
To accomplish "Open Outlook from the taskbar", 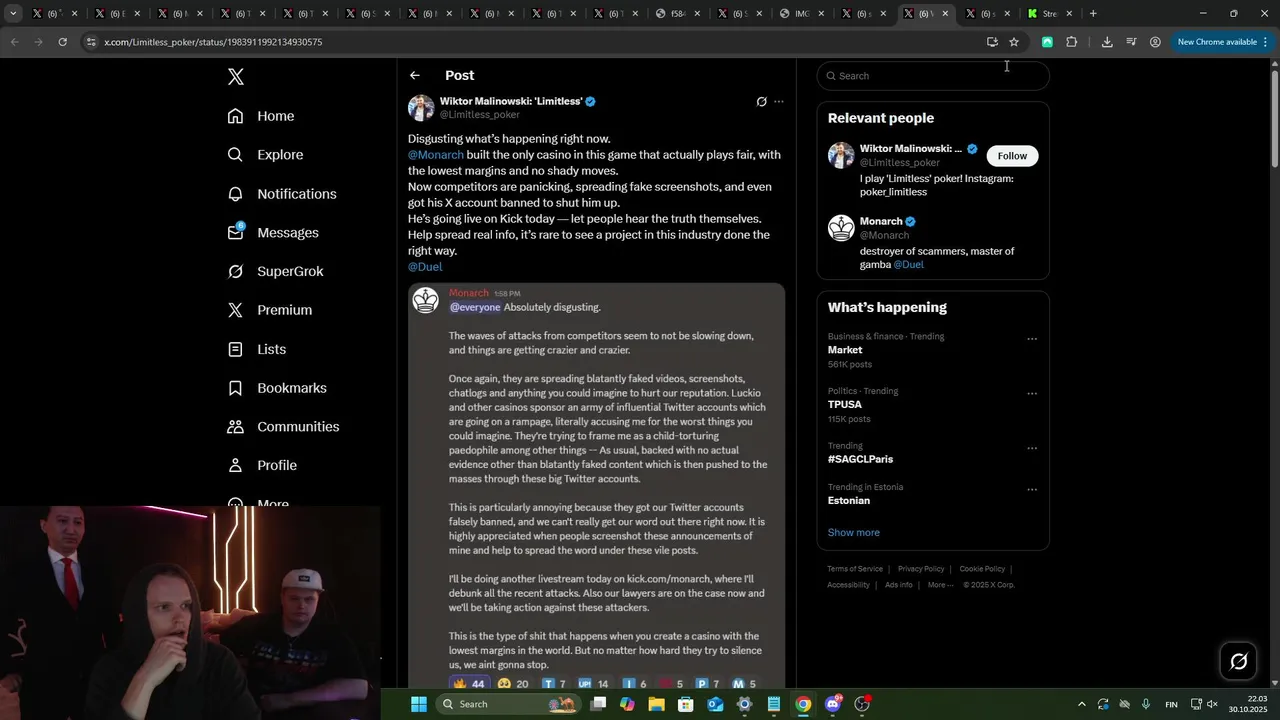I will (715, 704).
